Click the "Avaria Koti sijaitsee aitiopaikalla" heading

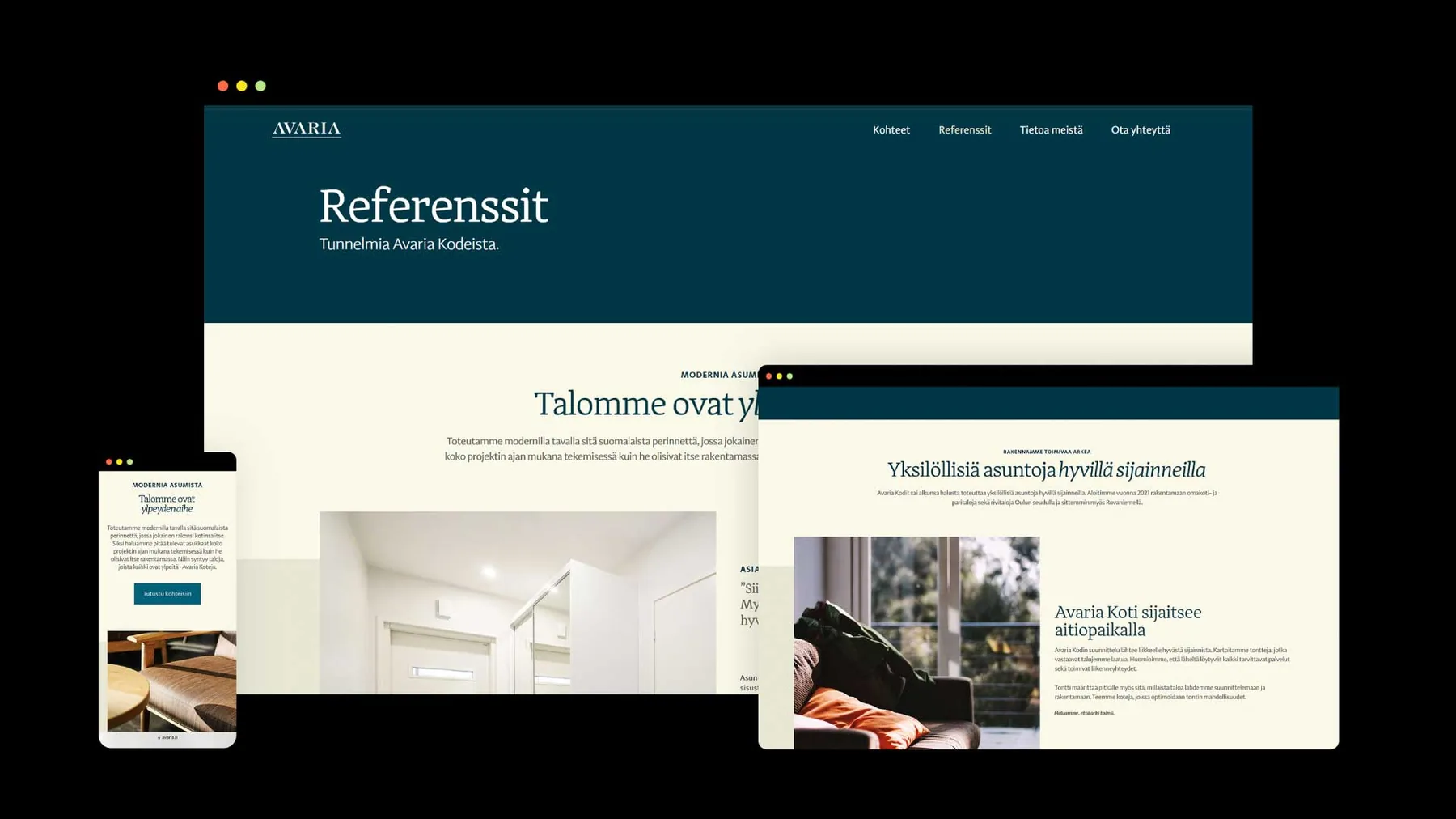coord(1128,621)
